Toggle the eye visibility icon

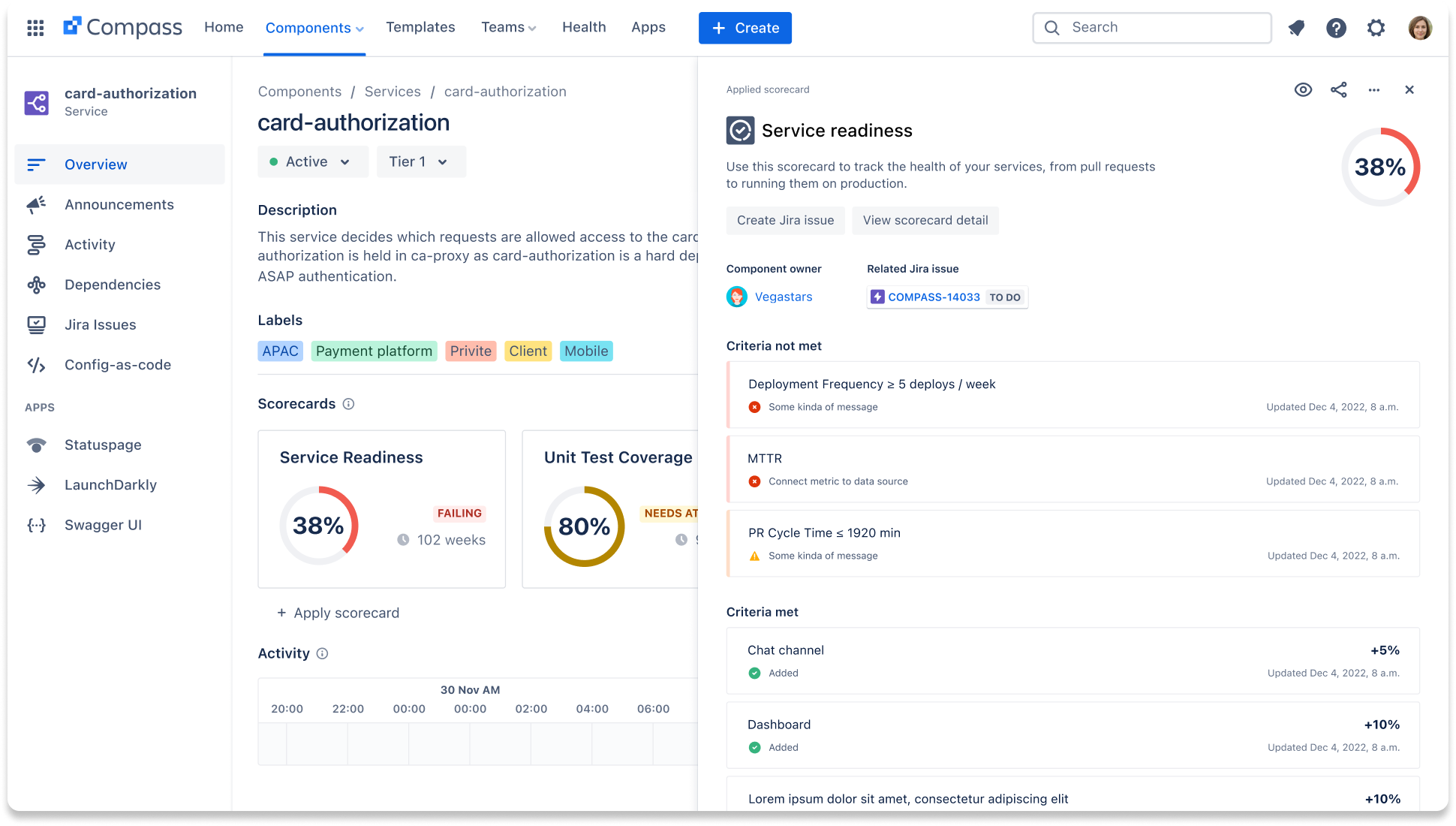click(1302, 90)
